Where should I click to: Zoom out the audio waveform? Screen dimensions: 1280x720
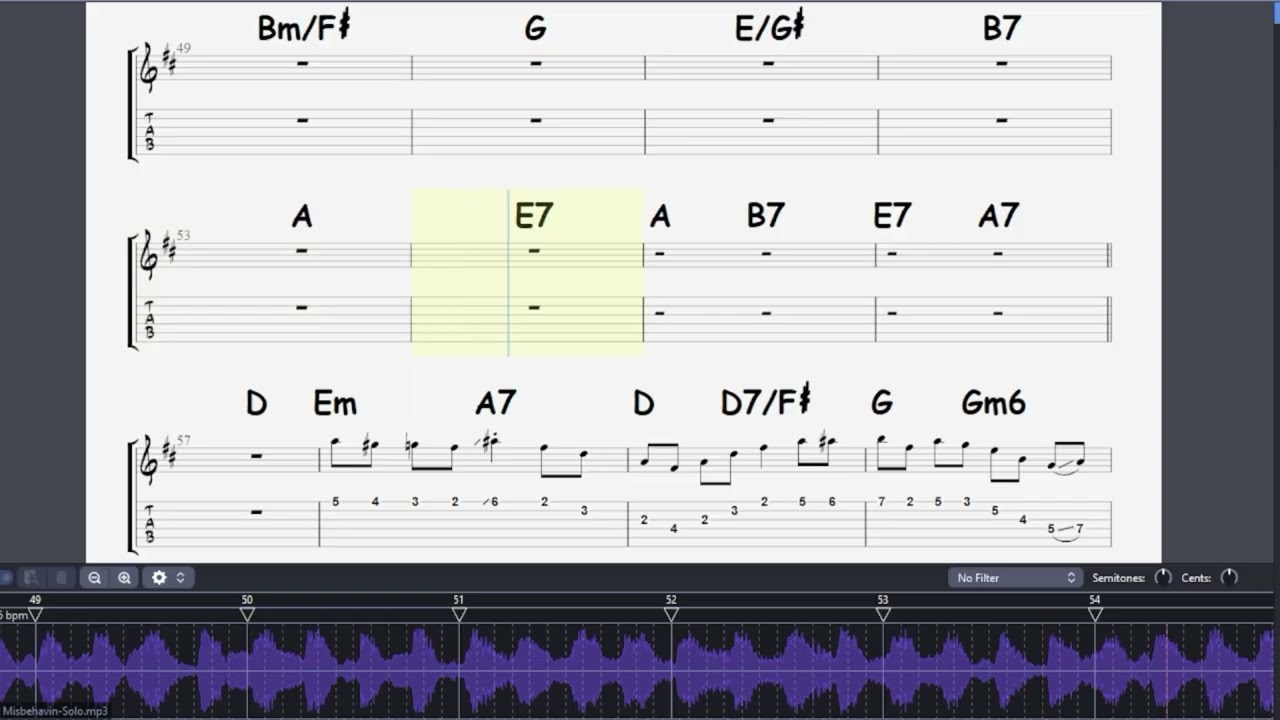click(x=94, y=577)
